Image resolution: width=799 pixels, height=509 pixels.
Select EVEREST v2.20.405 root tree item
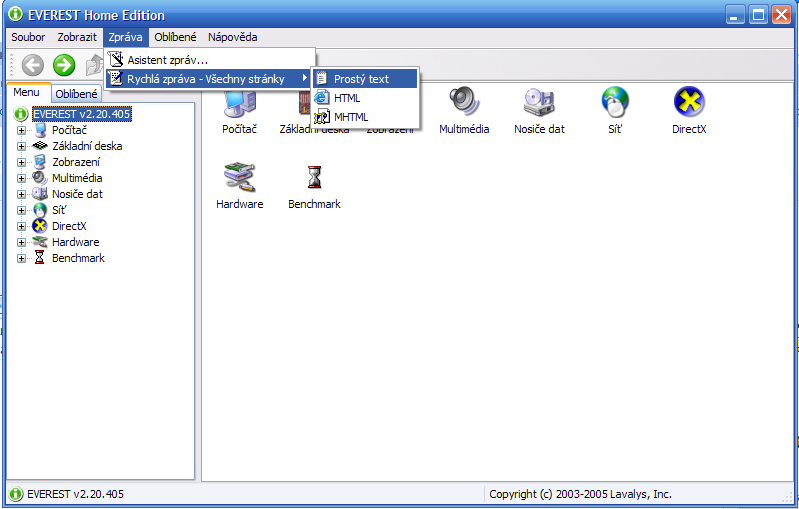click(82, 114)
